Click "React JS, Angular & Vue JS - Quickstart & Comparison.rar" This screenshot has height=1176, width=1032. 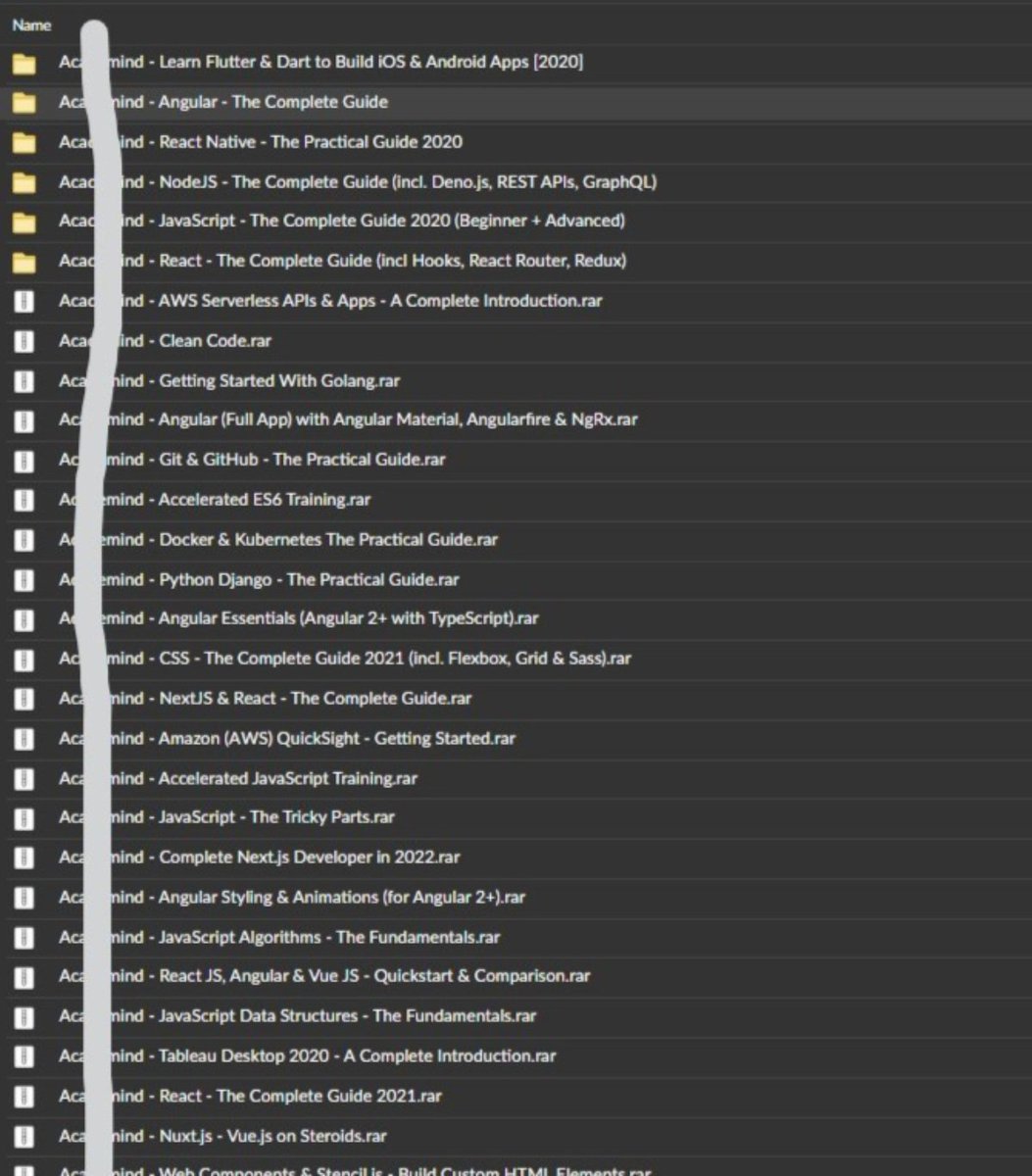[374, 976]
